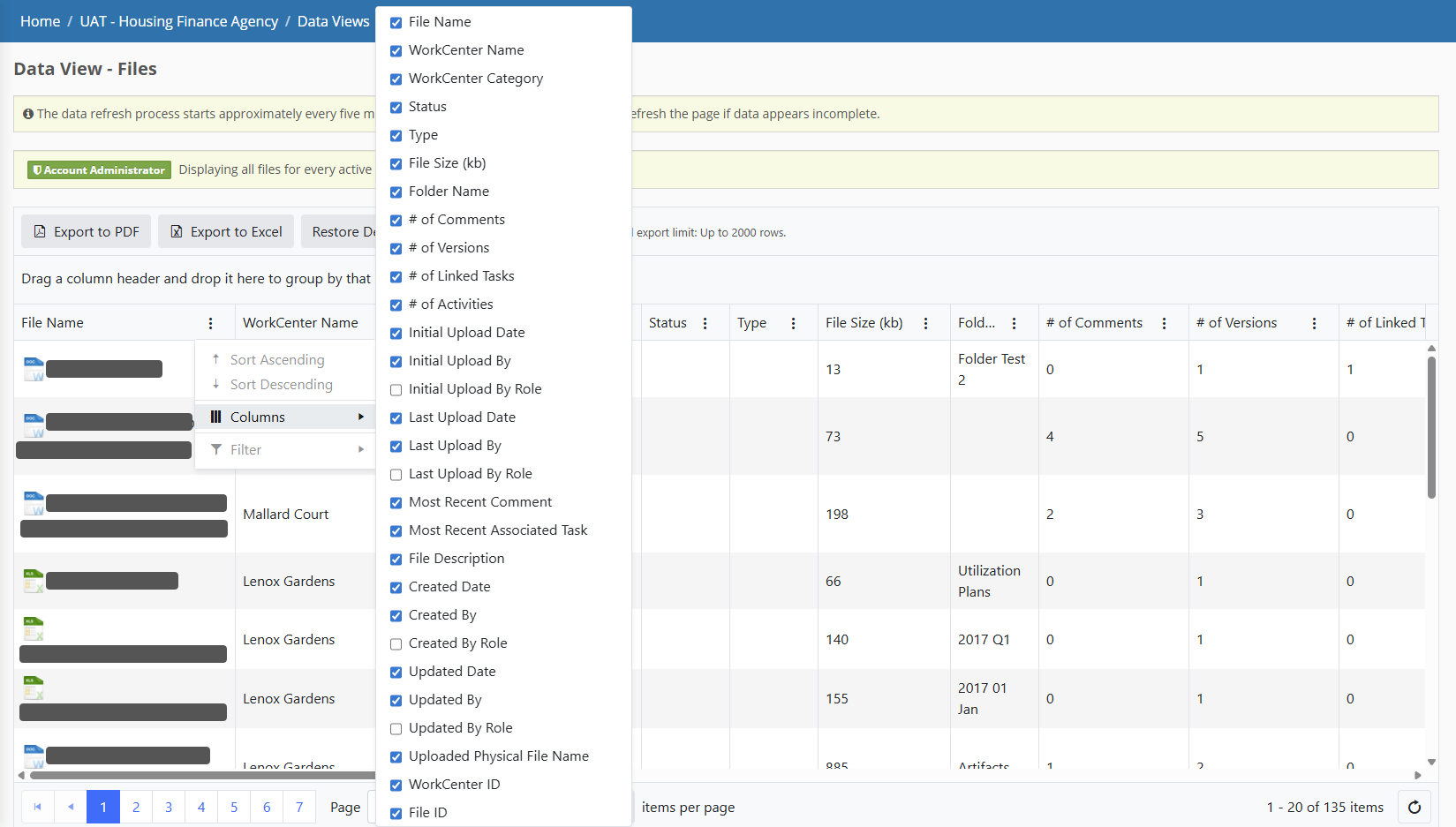
Task: Click the Excel file icon in the 140 kb row
Action: pos(34,628)
